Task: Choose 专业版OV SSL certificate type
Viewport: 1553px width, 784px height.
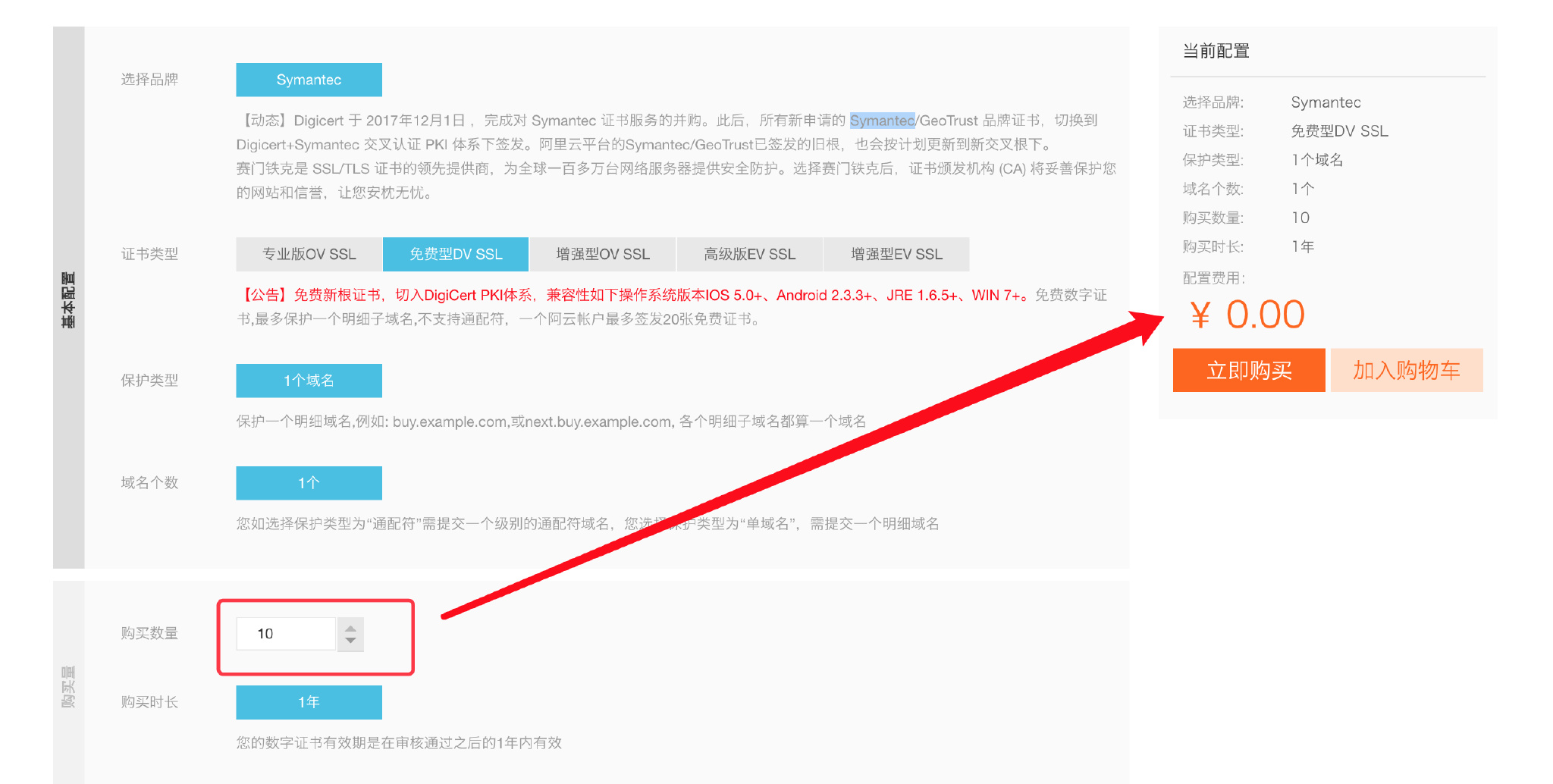Action: [309, 254]
